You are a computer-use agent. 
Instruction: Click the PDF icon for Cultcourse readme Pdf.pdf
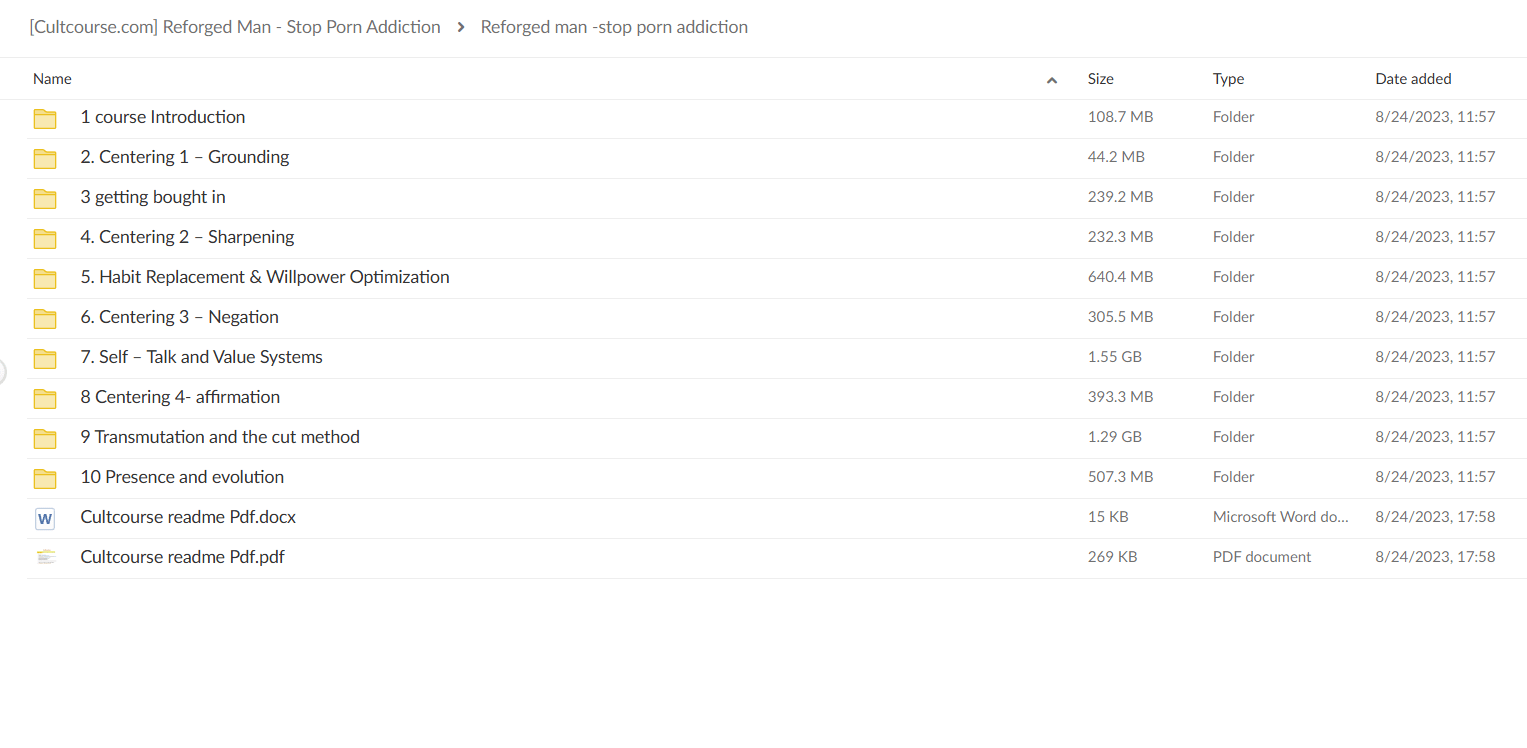pyautogui.click(x=45, y=557)
